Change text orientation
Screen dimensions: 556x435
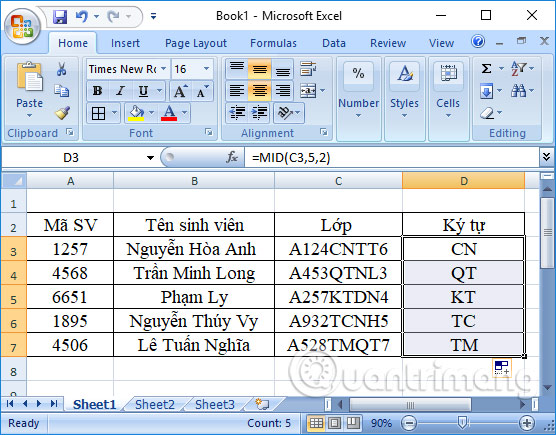[285, 113]
